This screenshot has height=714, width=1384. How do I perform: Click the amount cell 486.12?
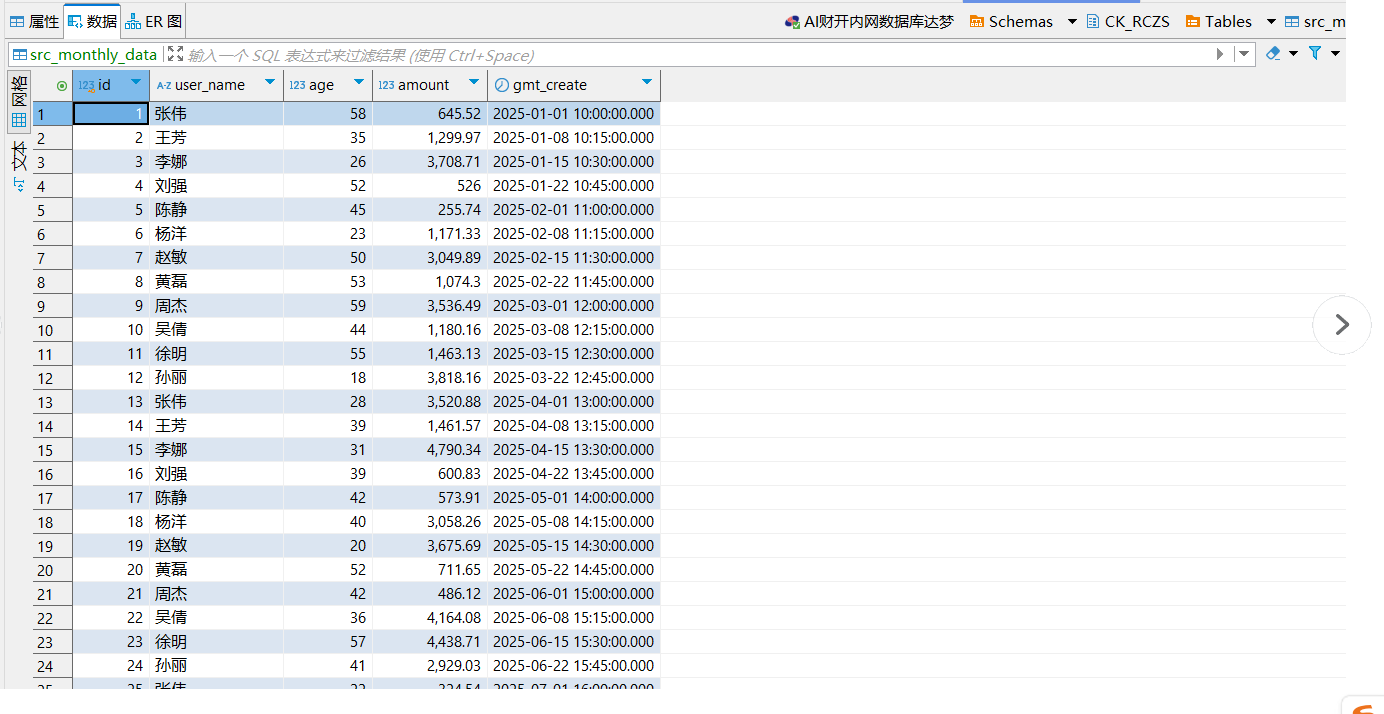(430, 594)
